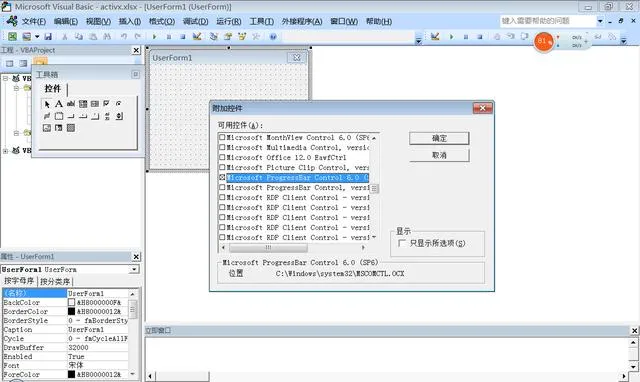
Task: Select the Frame control in the toolbox
Action: (x=59, y=116)
